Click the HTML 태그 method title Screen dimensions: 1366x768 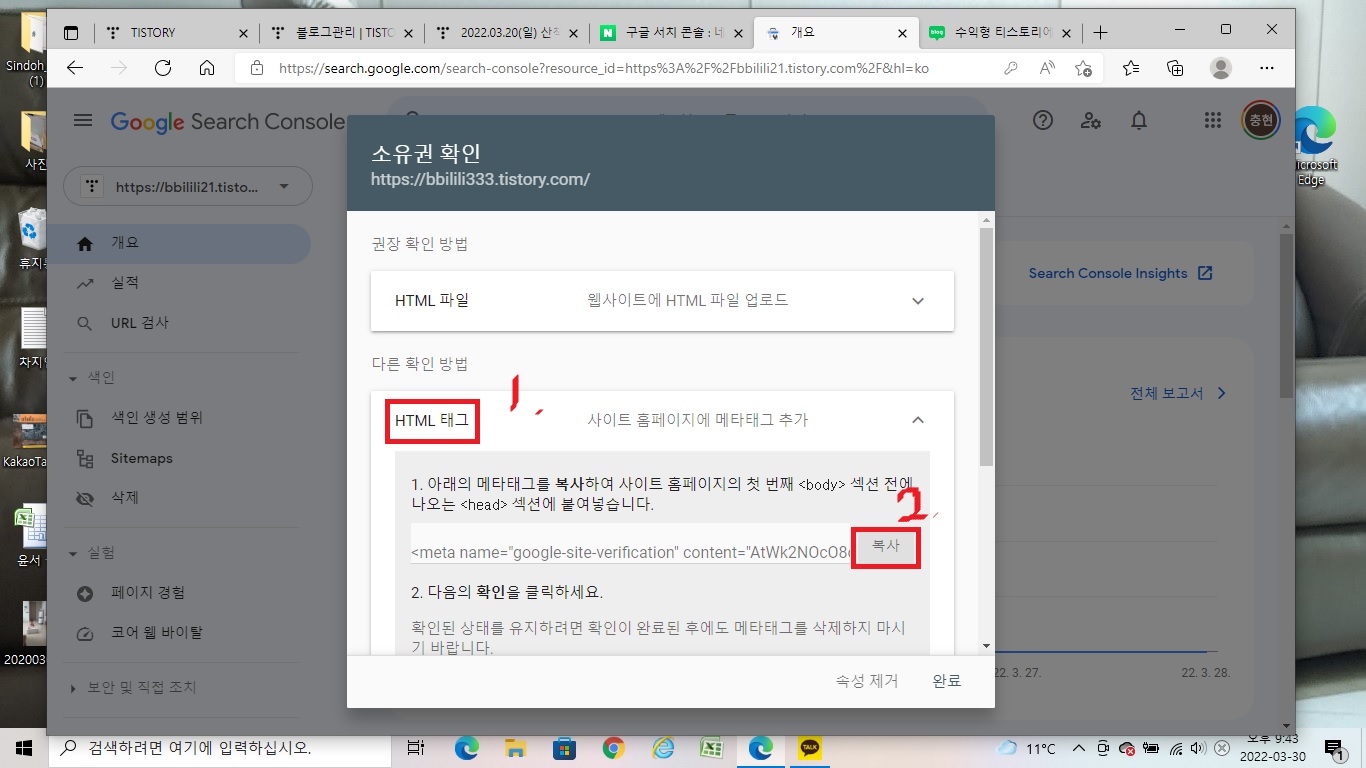[432, 420]
